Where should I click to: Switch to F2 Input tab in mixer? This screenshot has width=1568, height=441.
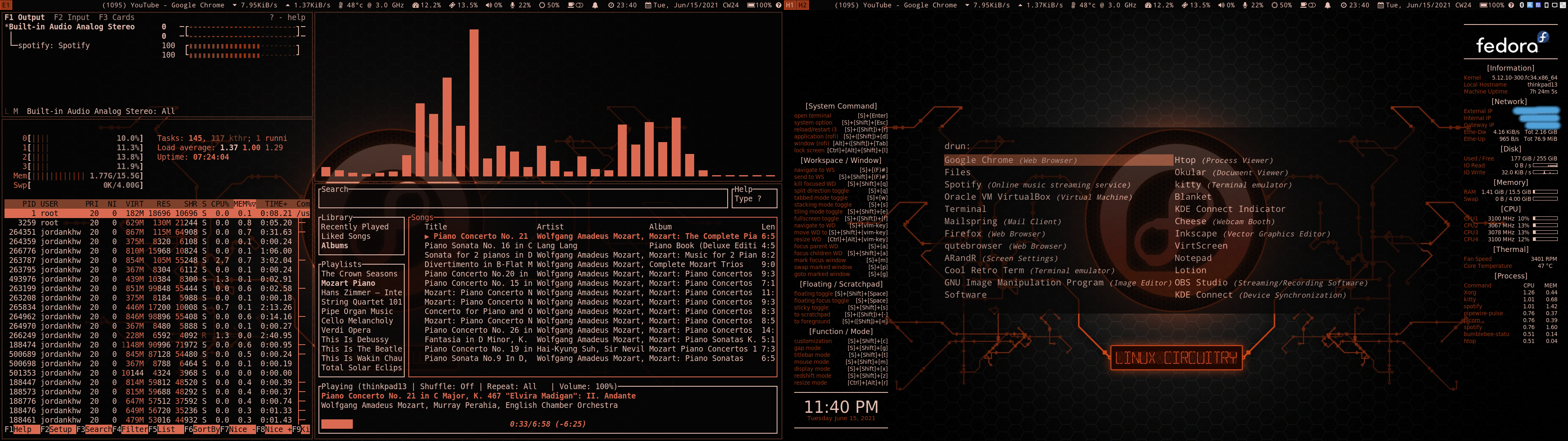click(71, 18)
